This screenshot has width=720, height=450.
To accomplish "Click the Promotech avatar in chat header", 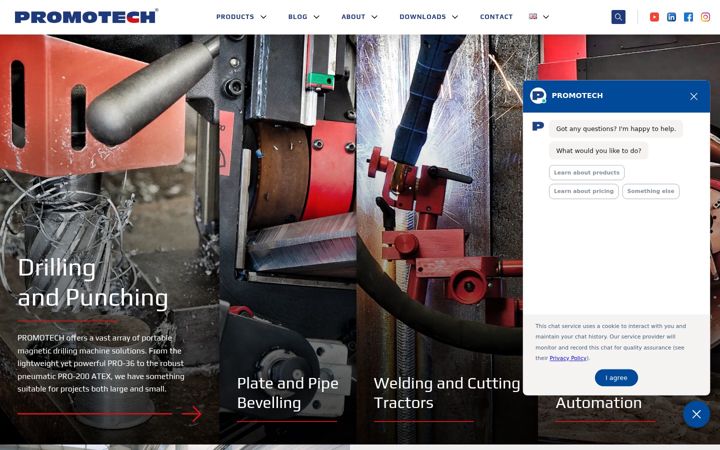I will (538, 96).
